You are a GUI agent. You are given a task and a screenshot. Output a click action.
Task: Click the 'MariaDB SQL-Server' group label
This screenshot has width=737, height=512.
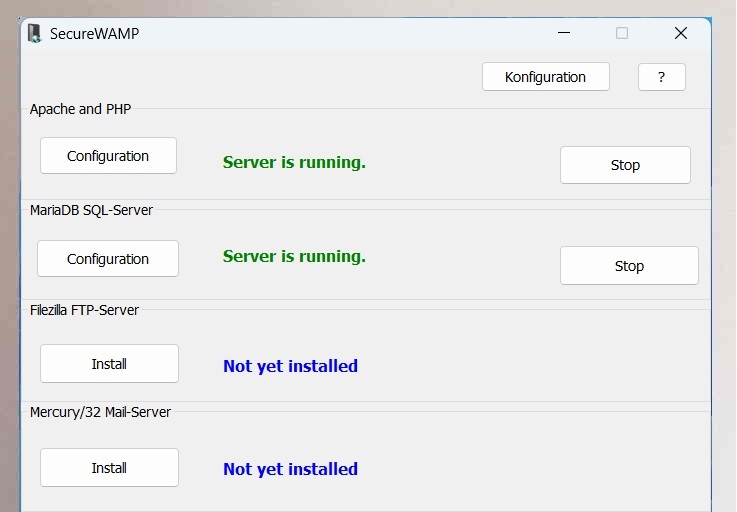(x=91, y=210)
